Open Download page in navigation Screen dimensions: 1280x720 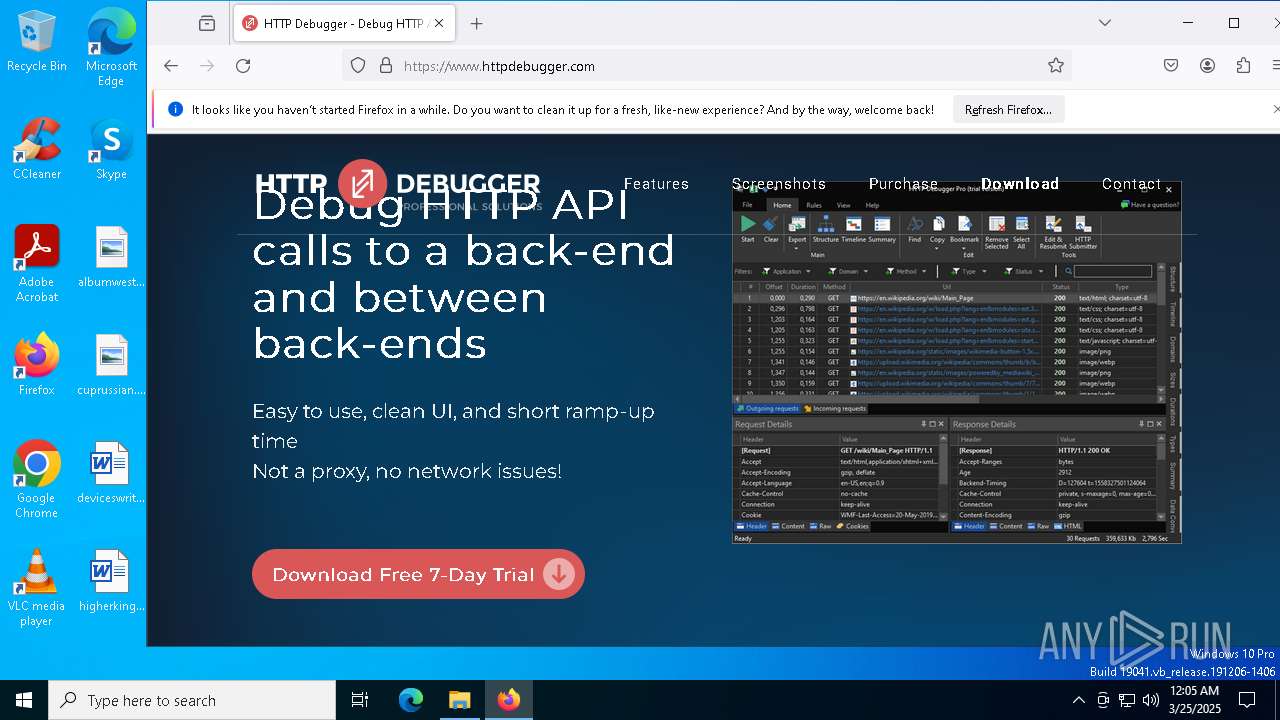click(1020, 184)
